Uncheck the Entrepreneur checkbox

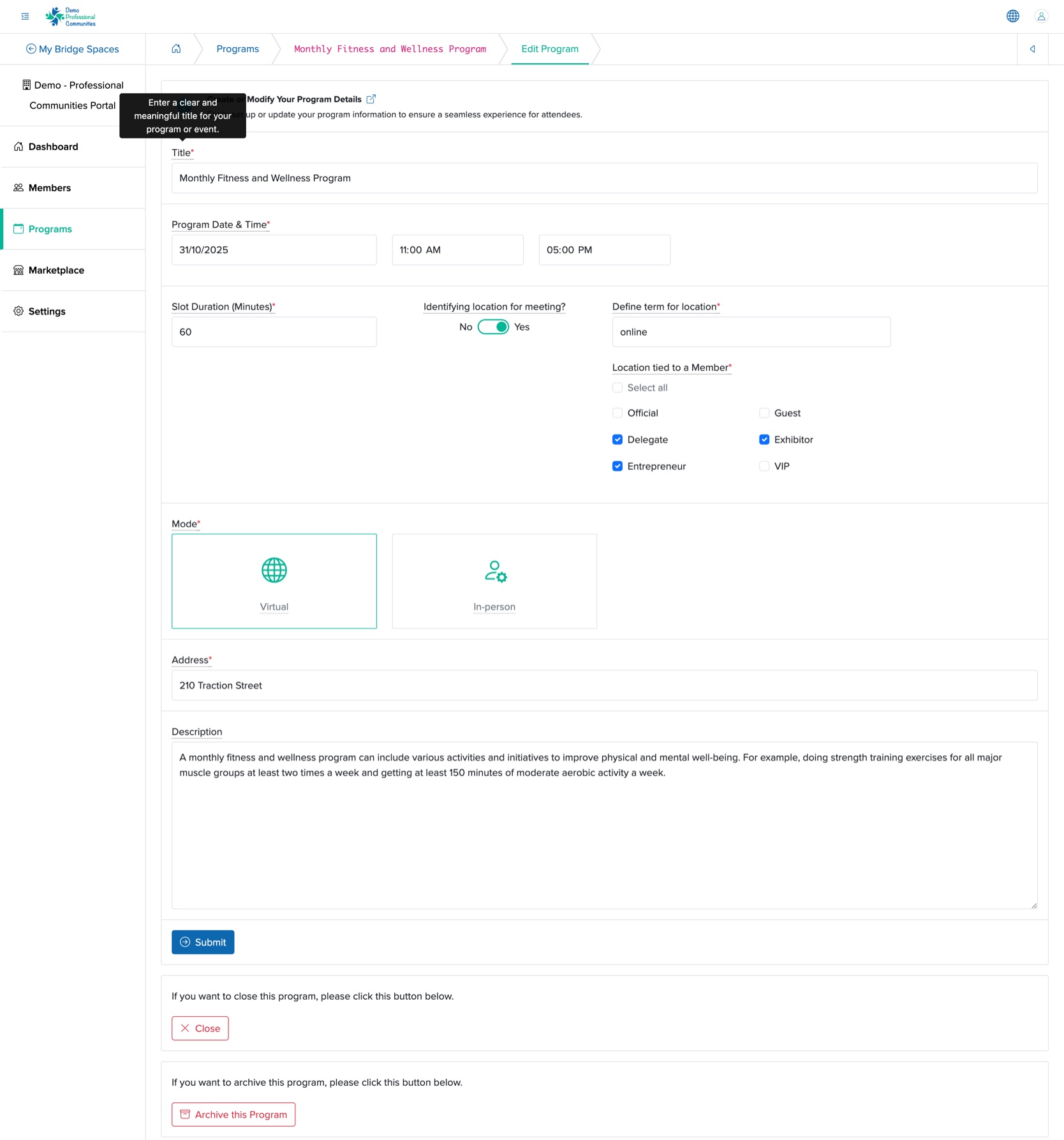617,466
